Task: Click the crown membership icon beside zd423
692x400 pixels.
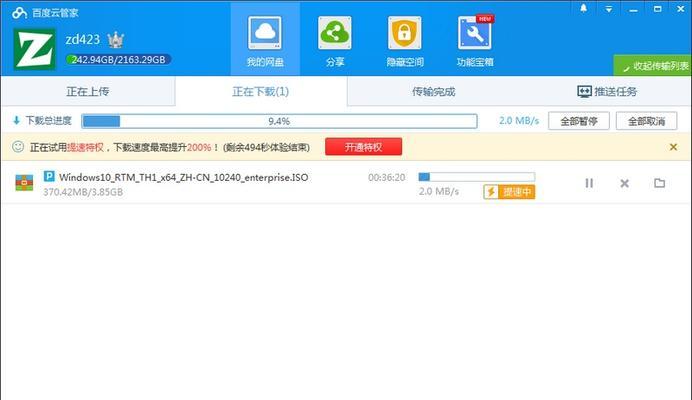Action: (x=116, y=40)
